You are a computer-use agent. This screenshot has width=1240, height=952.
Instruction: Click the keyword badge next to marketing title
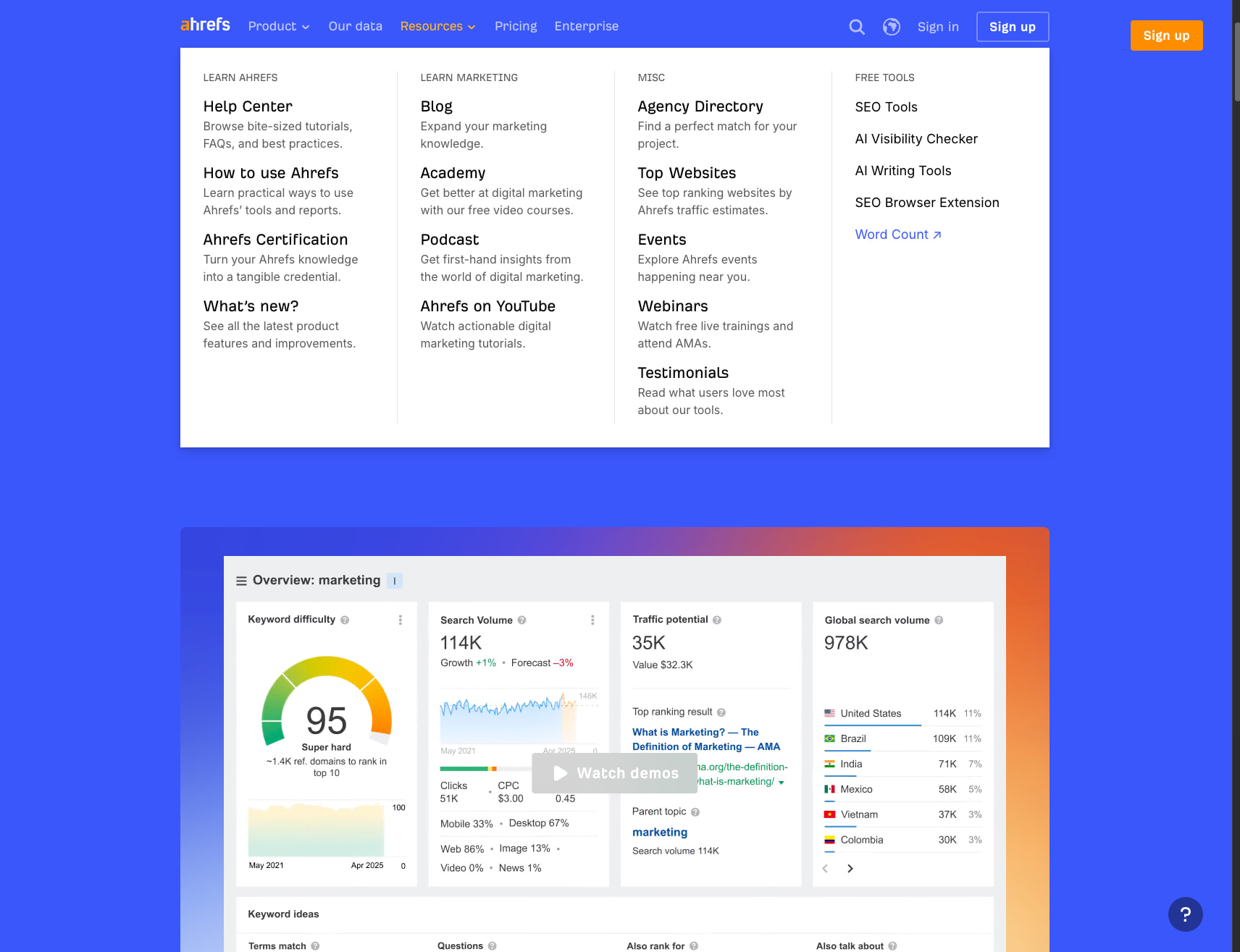point(395,581)
